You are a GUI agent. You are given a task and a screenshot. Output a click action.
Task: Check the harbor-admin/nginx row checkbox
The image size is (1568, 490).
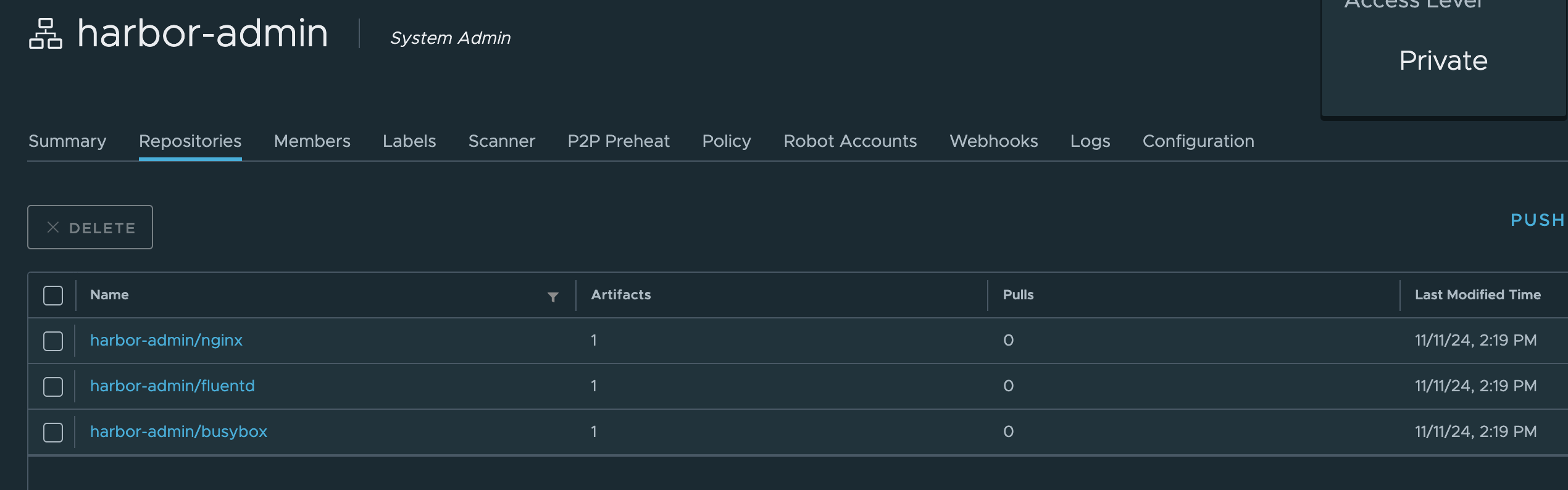(x=53, y=341)
